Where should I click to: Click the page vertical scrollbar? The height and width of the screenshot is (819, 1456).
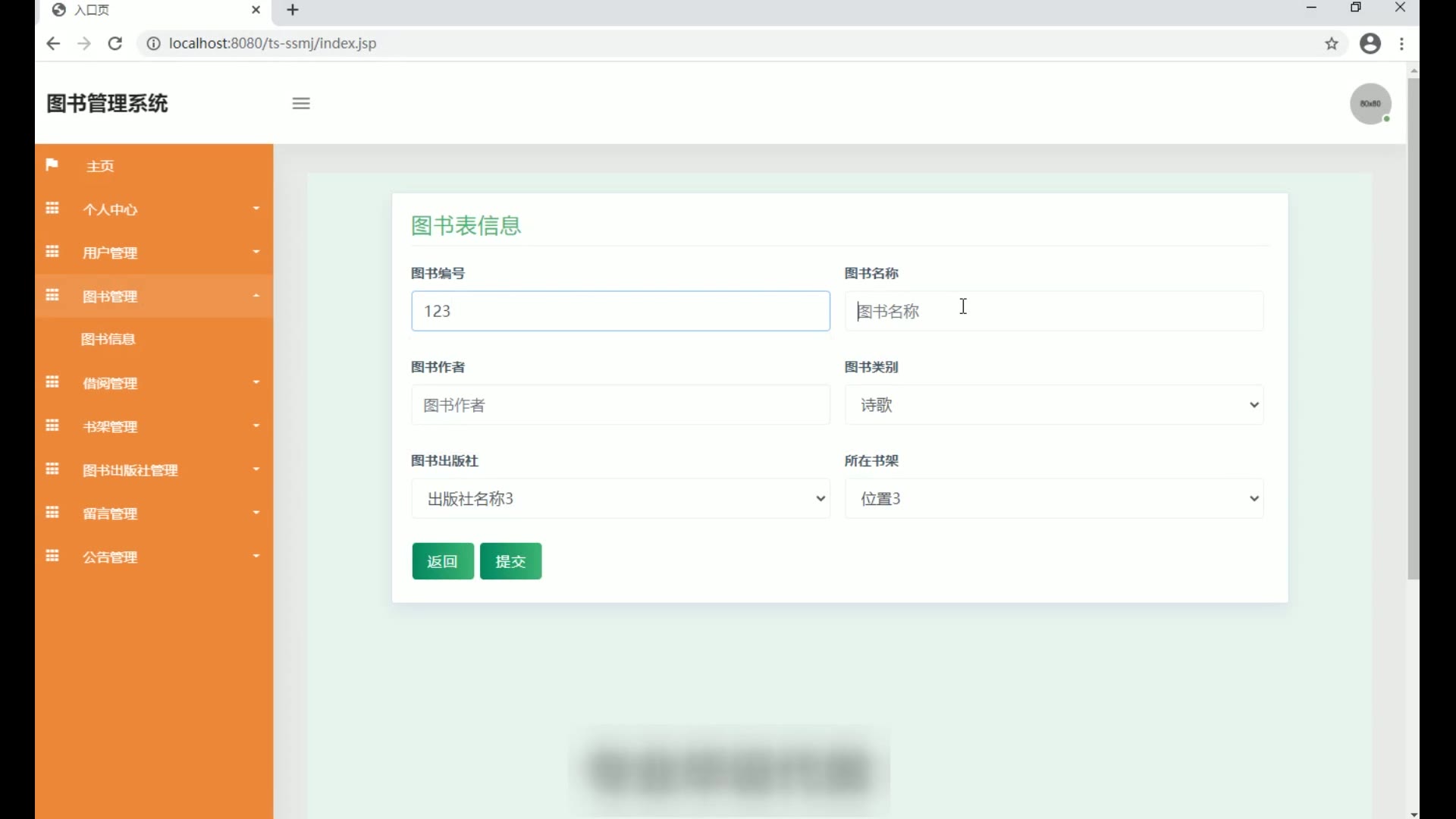tap(1413, 326)
